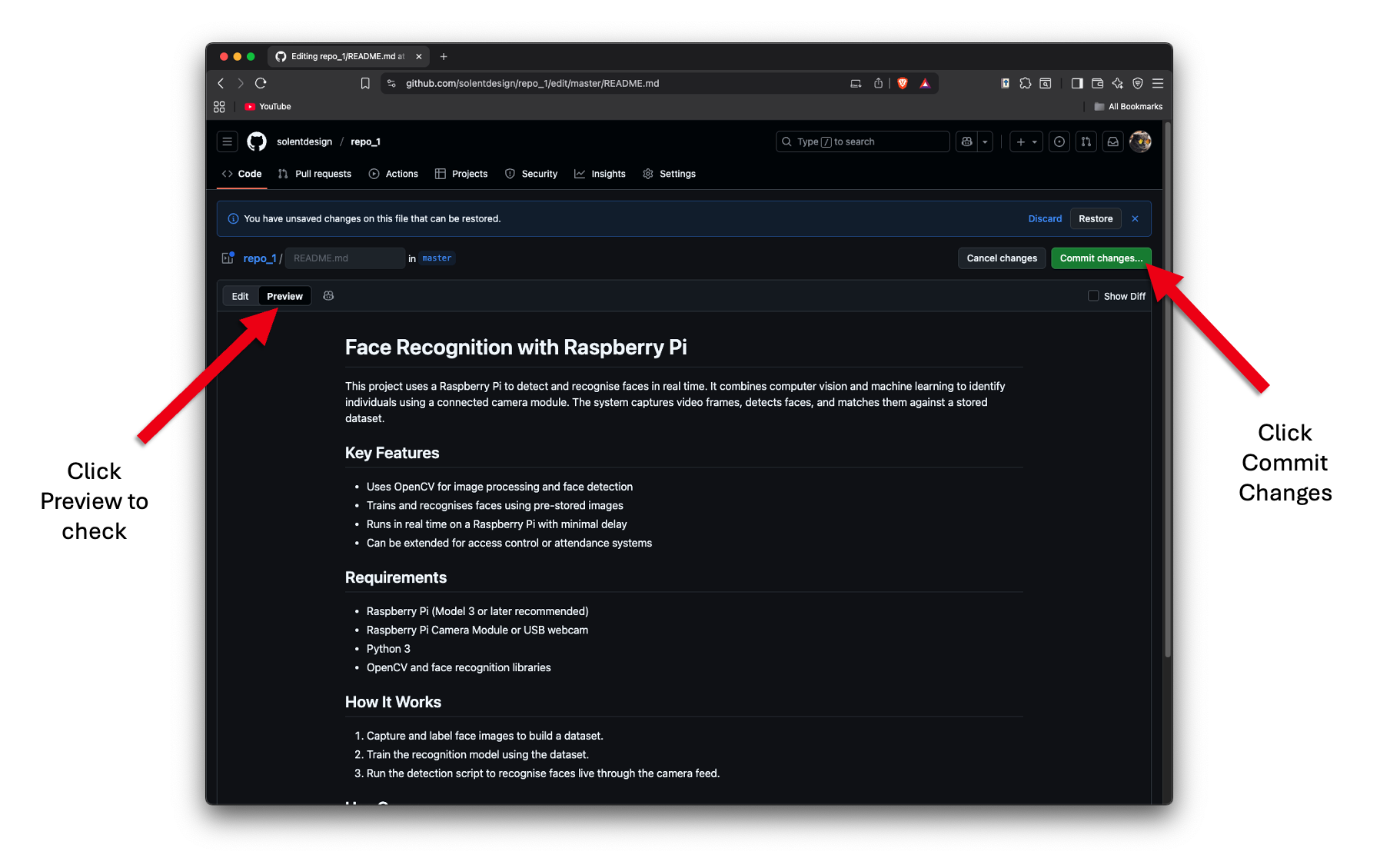Click the README.md filename input field

[344, 258]
